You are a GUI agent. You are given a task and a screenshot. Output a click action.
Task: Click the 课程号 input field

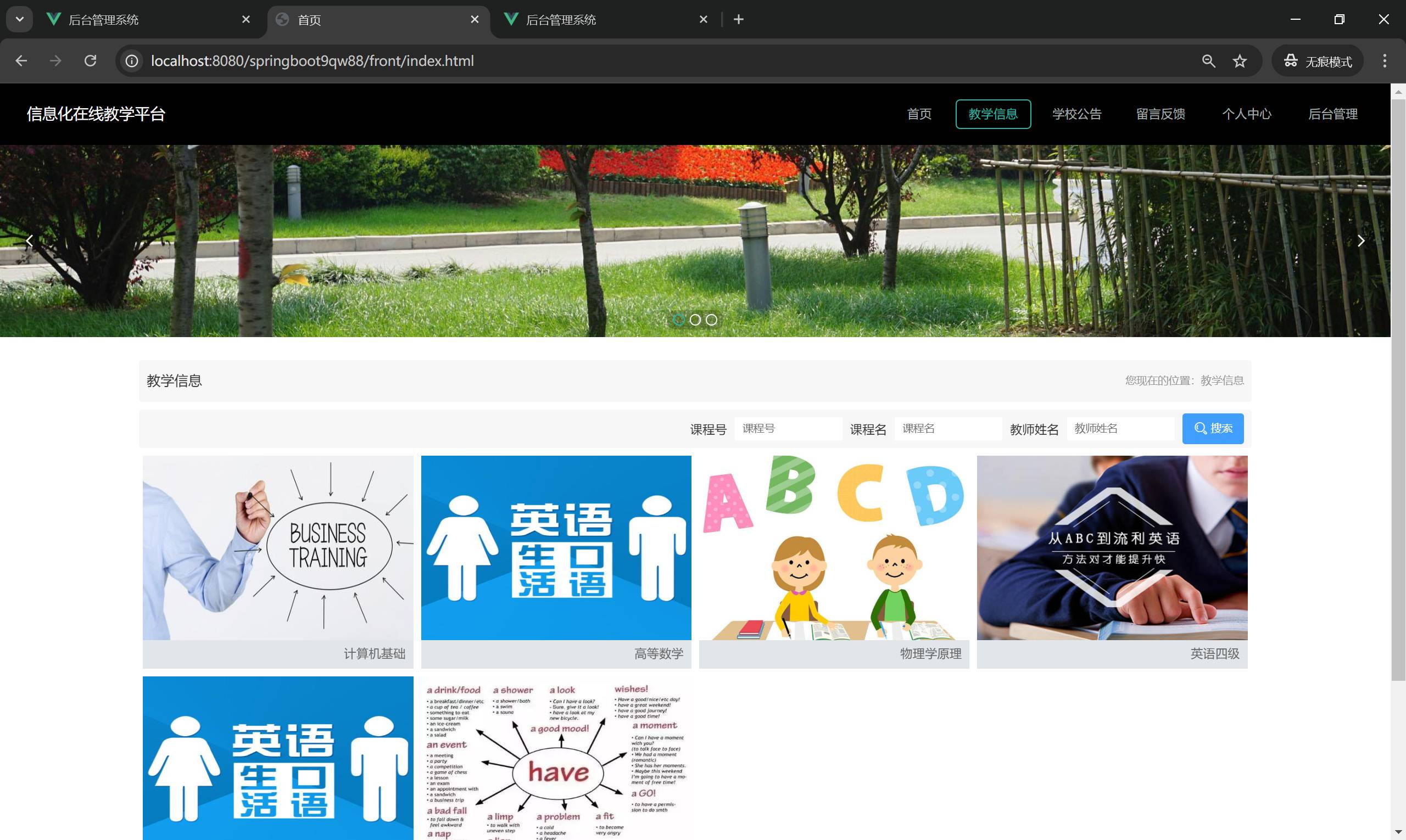(x=788, y=428)
